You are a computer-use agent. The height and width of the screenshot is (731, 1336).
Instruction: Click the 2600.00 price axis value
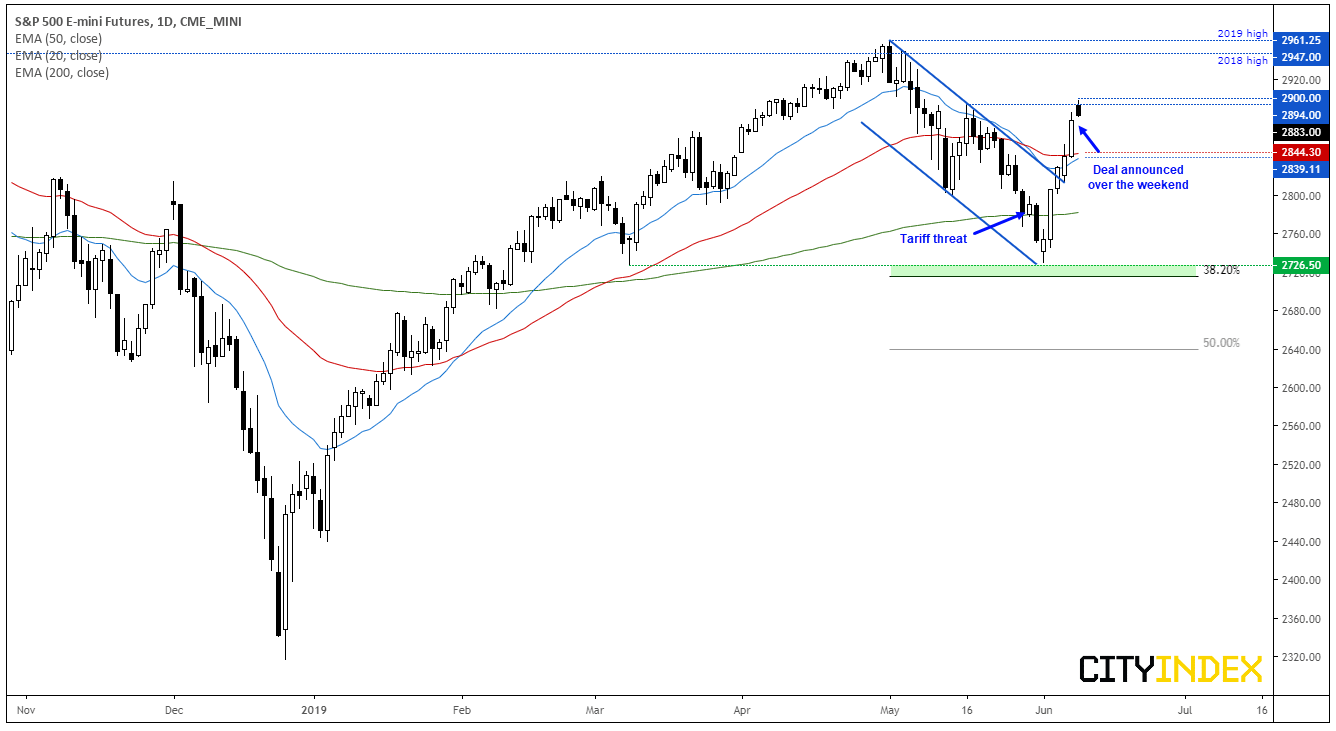click(x=1301, y=388)
